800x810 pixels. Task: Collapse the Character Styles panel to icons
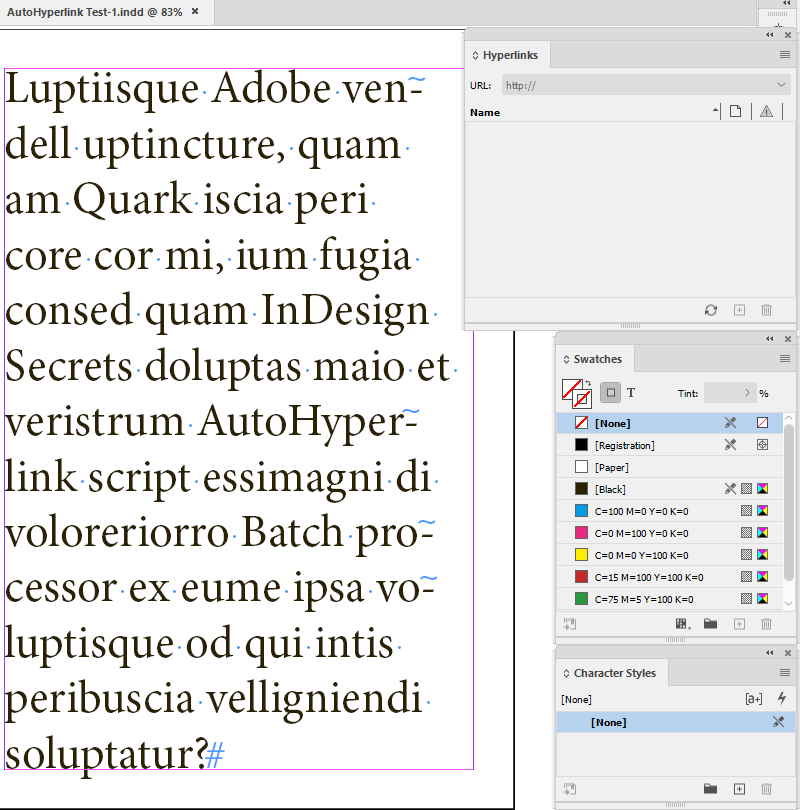[x=770, y=653]
